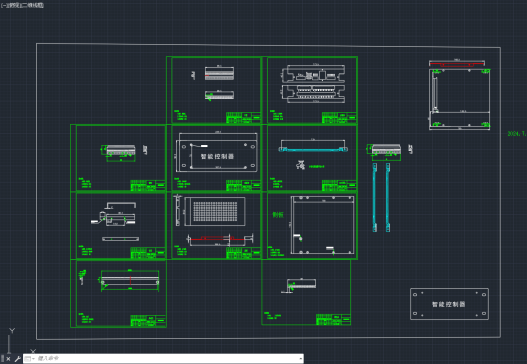
Task: Close the command line window
Action: pyautogui.click(x=8, y=359)
